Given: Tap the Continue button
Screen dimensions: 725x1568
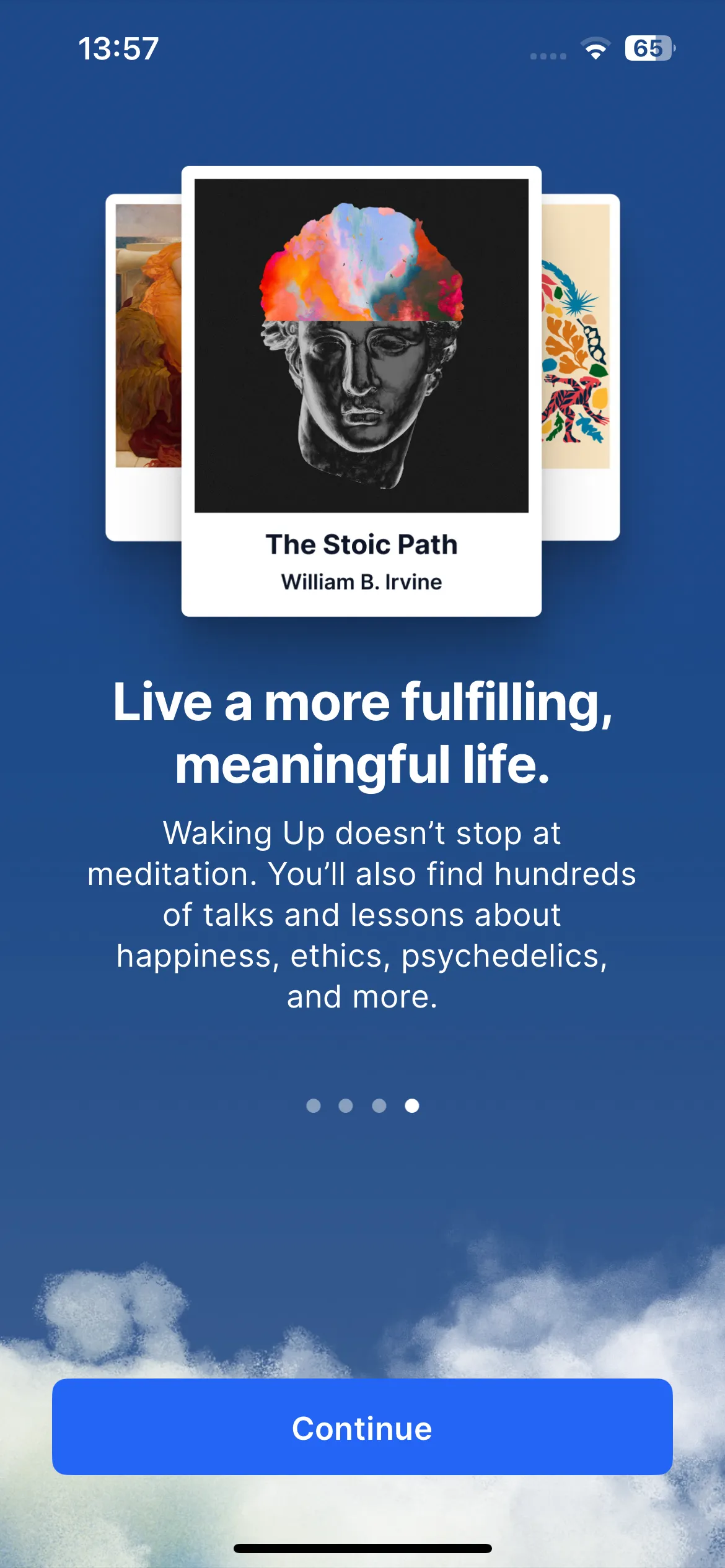Looking at the screenshot, I should click(x=362, y=1426).
